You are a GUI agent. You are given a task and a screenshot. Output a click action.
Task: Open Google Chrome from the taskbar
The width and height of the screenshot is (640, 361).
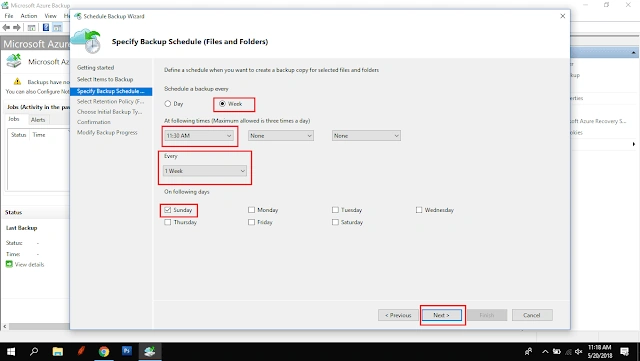coord(104,351)
